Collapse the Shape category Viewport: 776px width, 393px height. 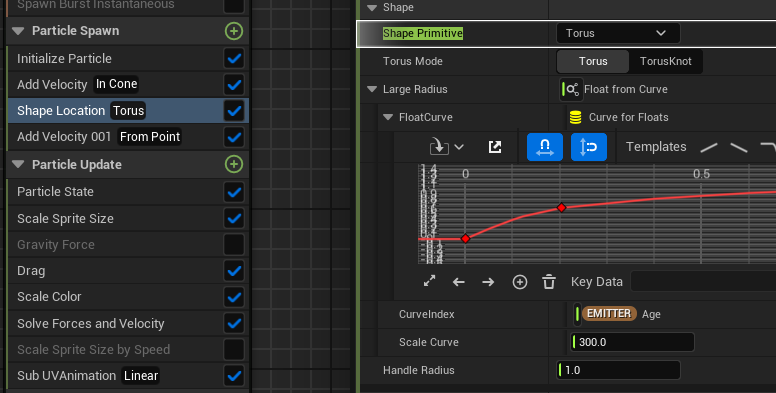[x=372, y=7]
